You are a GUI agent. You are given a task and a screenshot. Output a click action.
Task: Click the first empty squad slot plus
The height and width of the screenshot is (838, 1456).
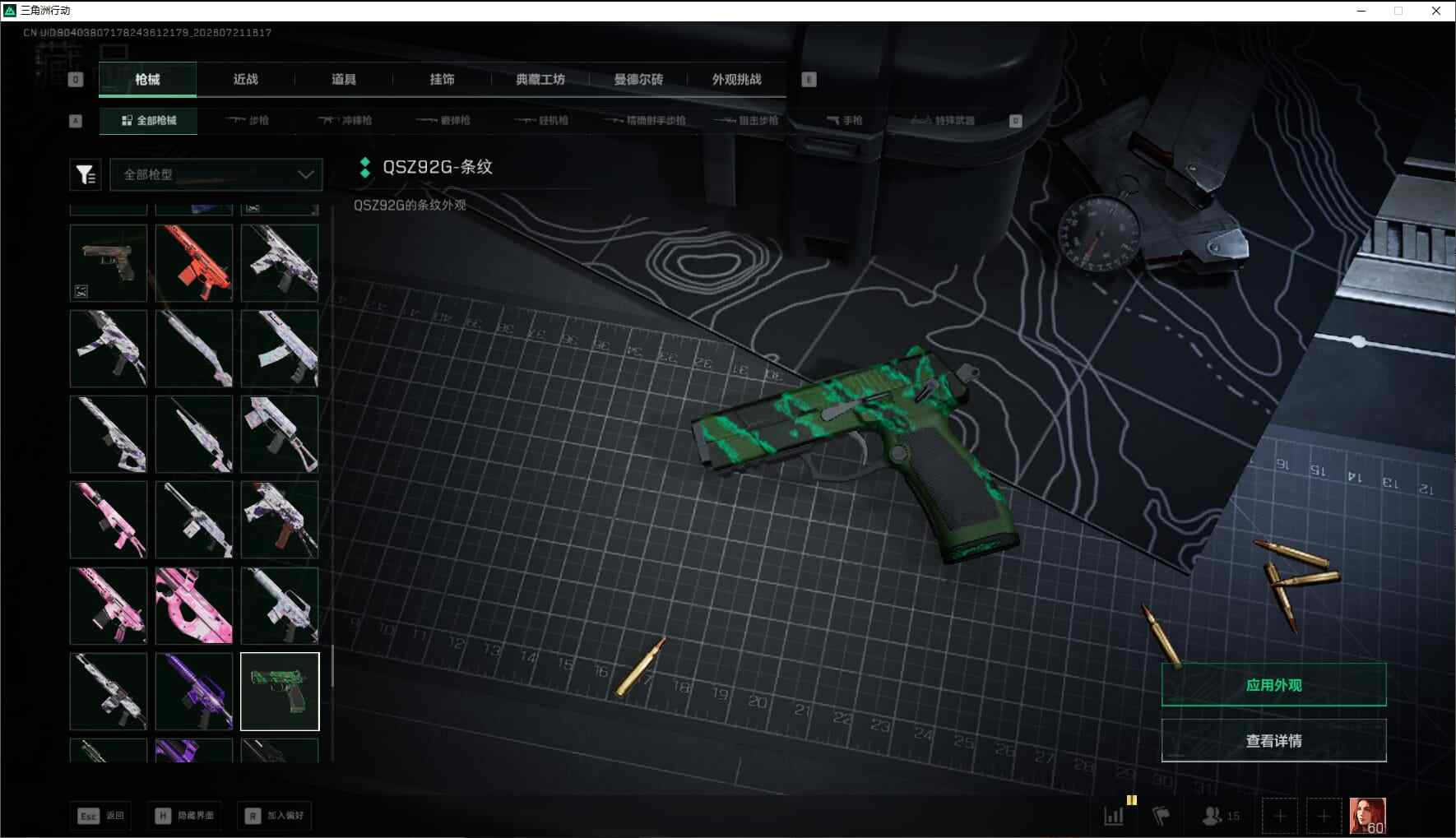(x=1280, y=816)
